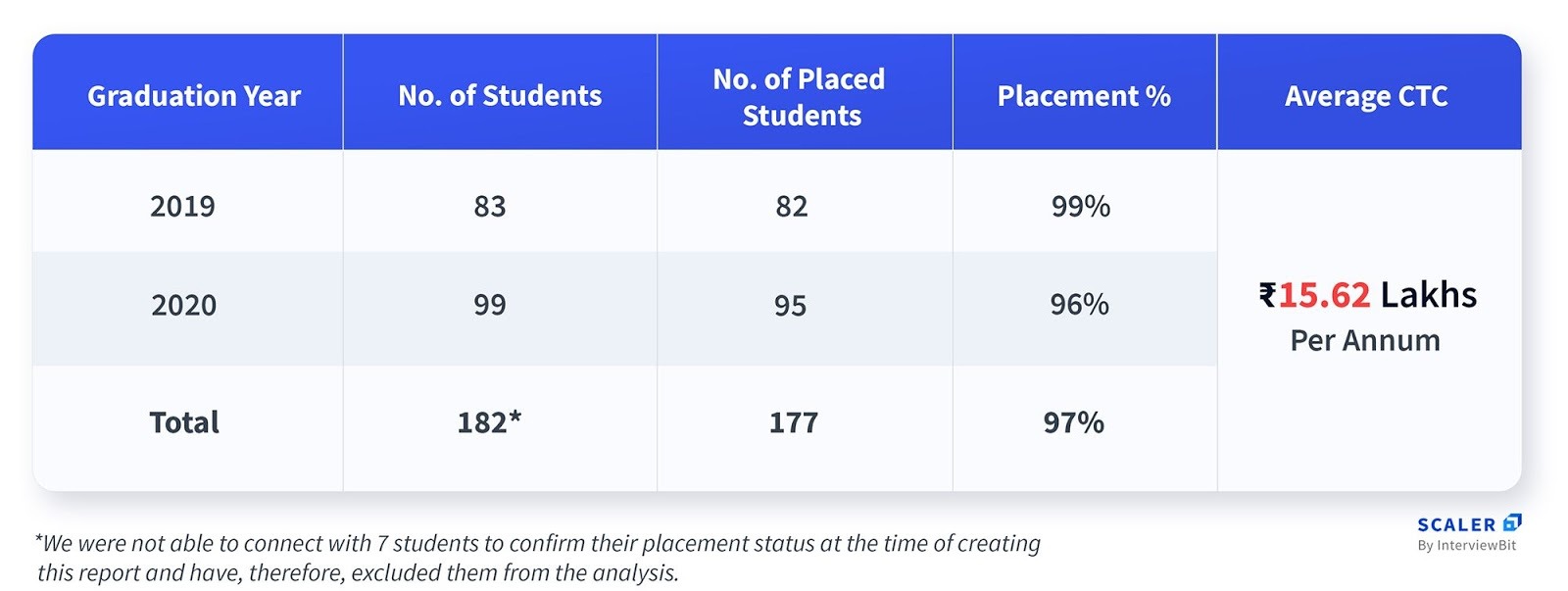1568x591 pixels.
Task: Click the 177 total placed cell
Action: [x=793, y=422]
